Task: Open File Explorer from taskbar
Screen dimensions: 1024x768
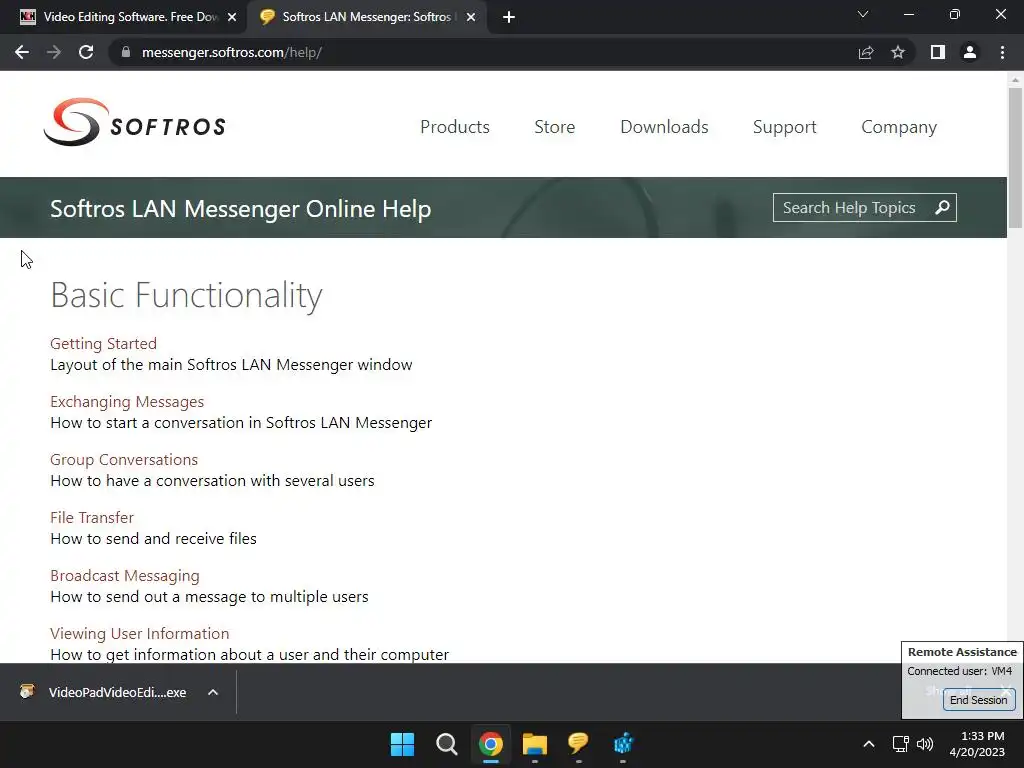Action: coord(534,744)
